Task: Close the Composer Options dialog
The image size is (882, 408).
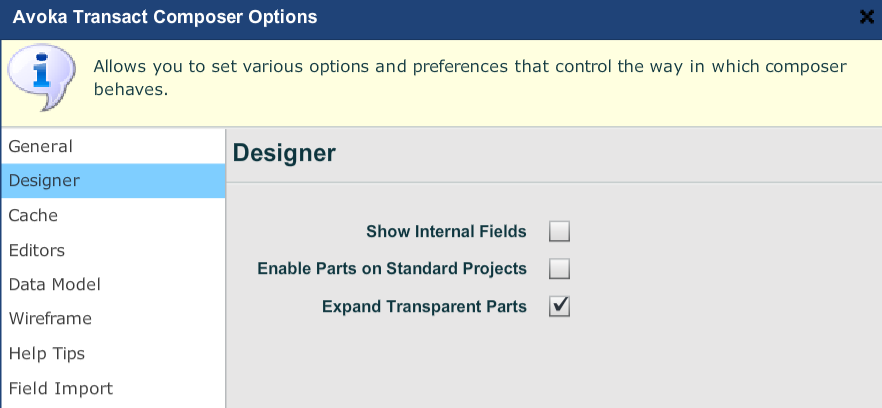Action: (867, 17)
